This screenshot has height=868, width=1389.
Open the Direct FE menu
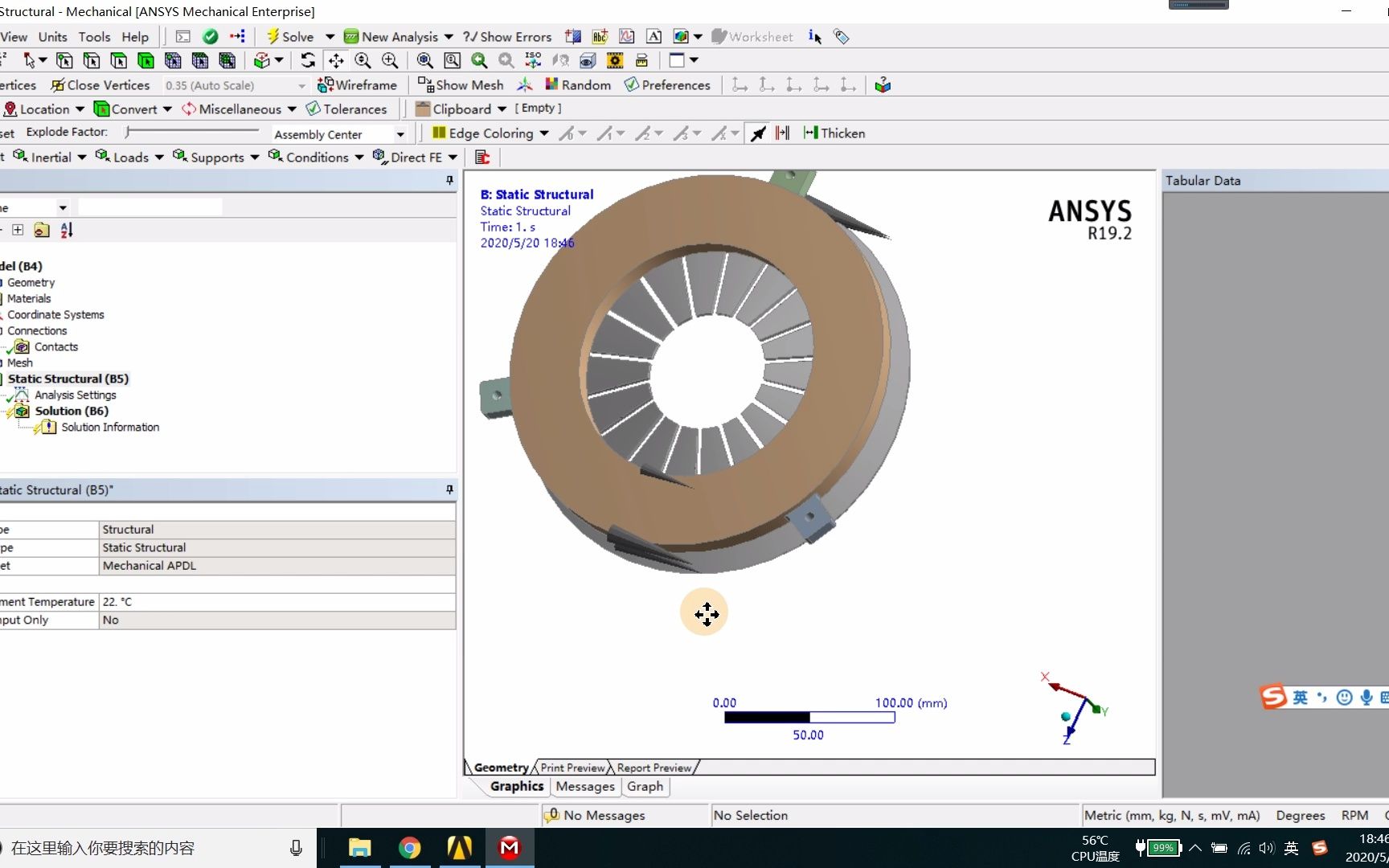point(415,158)
